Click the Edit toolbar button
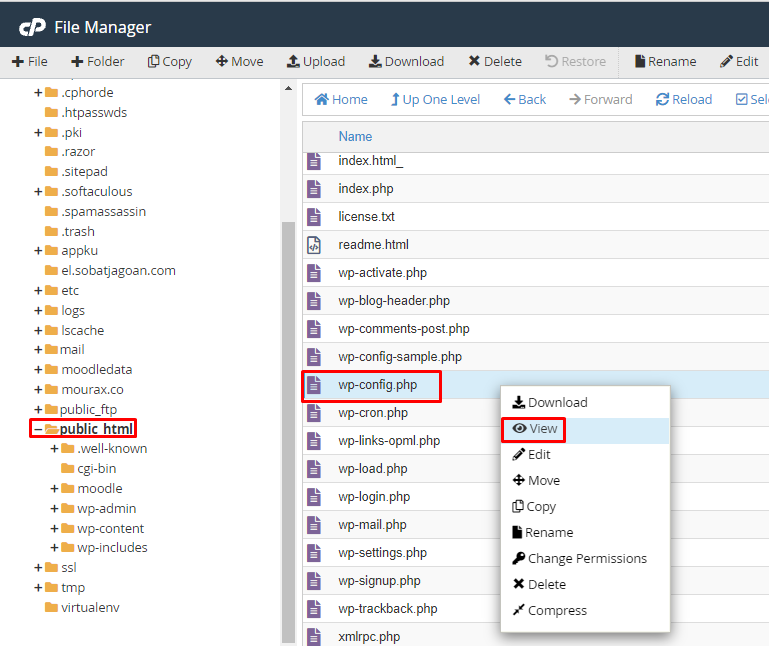This screenshot has width=769, height=646. point(739,62)
